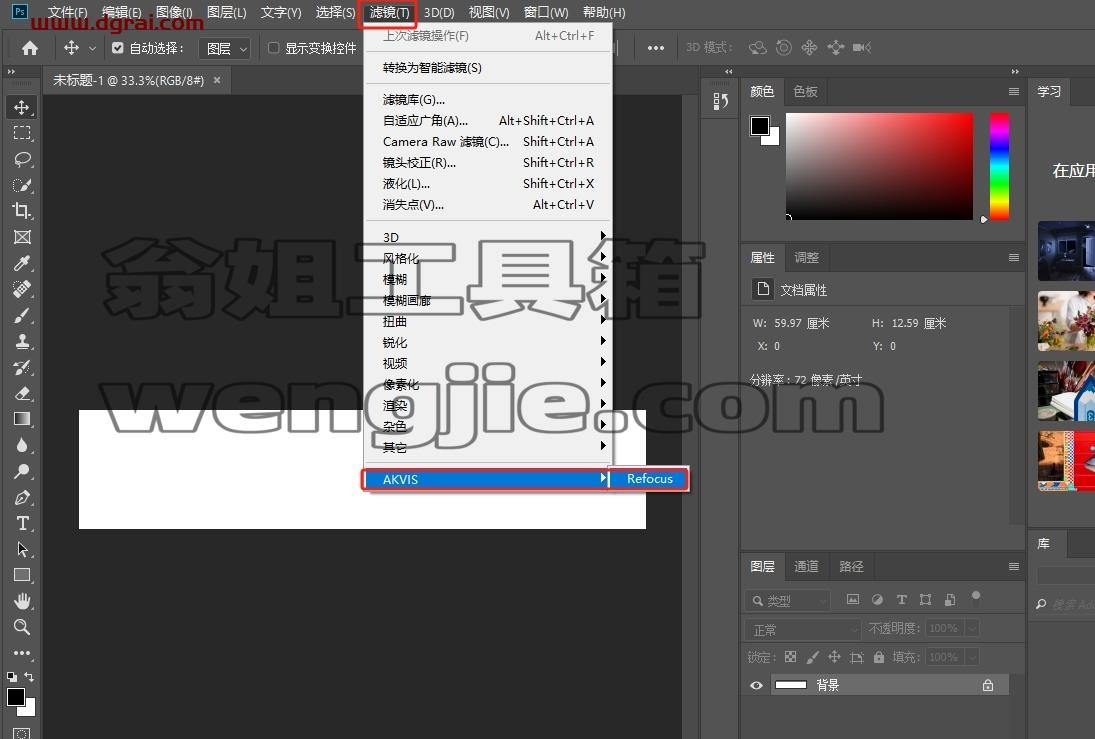The height and width of the screenshot is (739, 1095).
Task: Toggle the 显示变换控件 checkbox
Action: tap(274, 47)
